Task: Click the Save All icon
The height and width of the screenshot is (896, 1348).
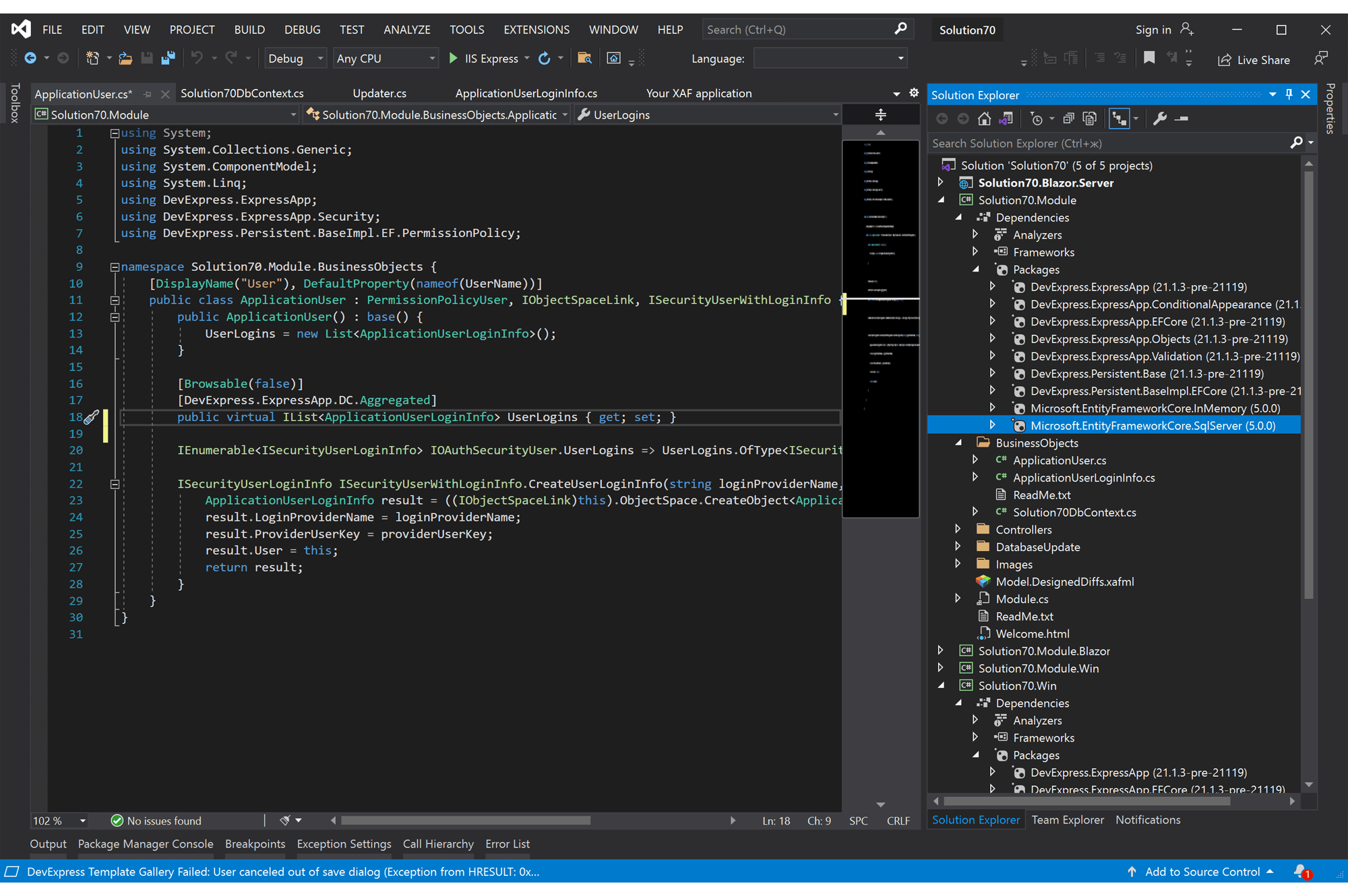Action: [167, 58]
